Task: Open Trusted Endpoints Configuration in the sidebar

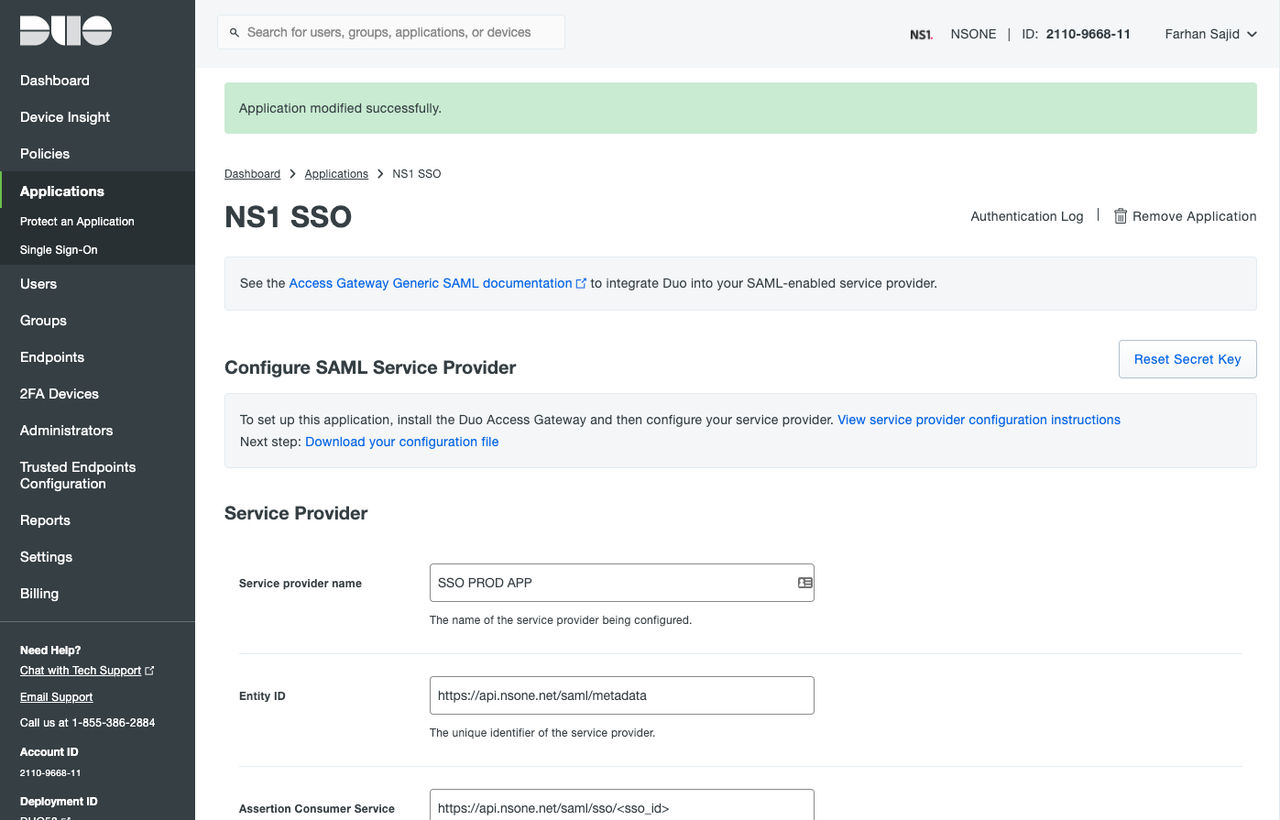Action: click(x=78, y=475)
